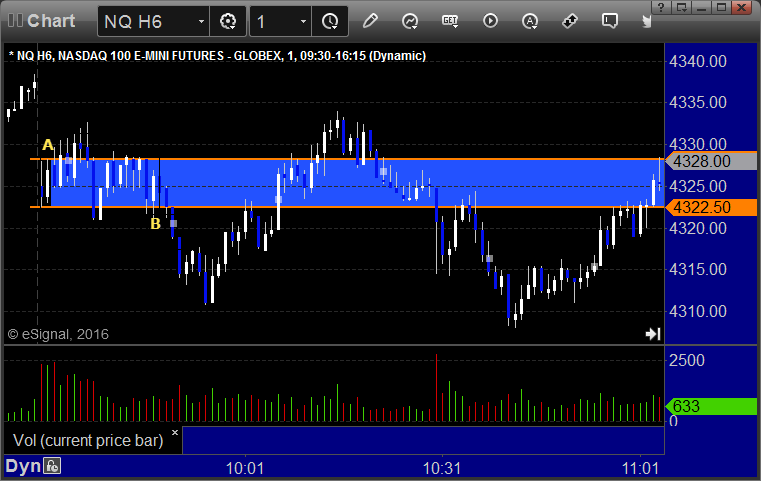The width and height of the screenshot is (761, 481).
Task: Click the 4335.00 price axis label
Action: pos(698,102)
